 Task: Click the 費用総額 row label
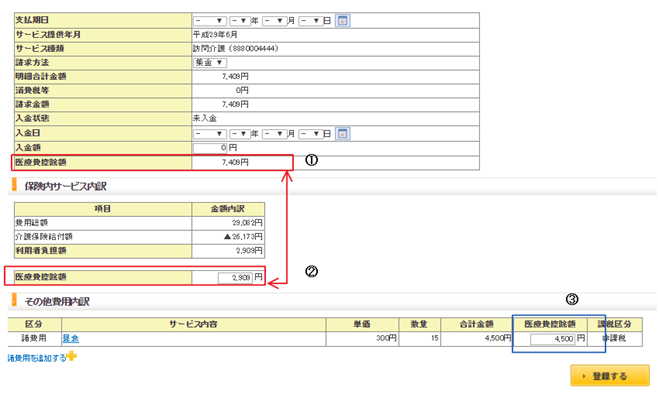tap(32, 223)
